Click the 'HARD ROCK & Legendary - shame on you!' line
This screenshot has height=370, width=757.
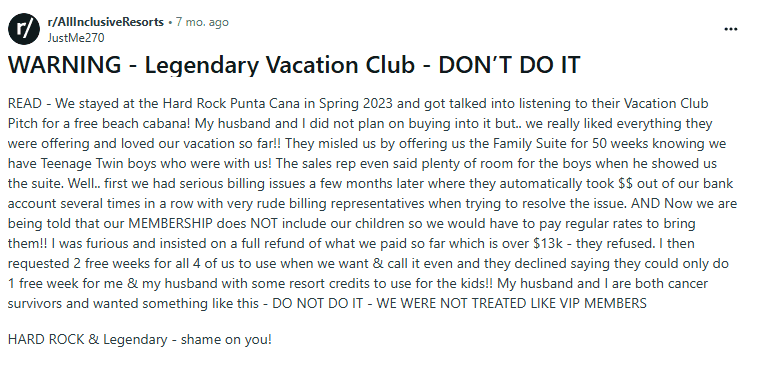[140, 339]
